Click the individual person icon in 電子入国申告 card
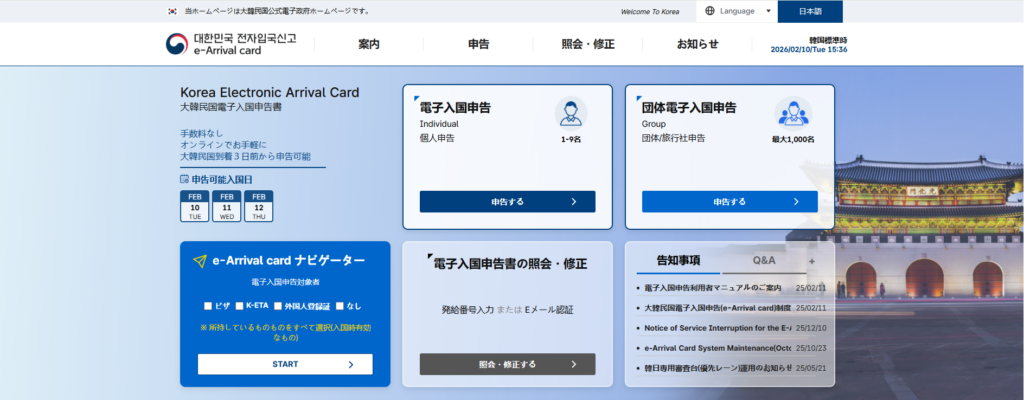1024x400 pixels. (x=571, y=113)
